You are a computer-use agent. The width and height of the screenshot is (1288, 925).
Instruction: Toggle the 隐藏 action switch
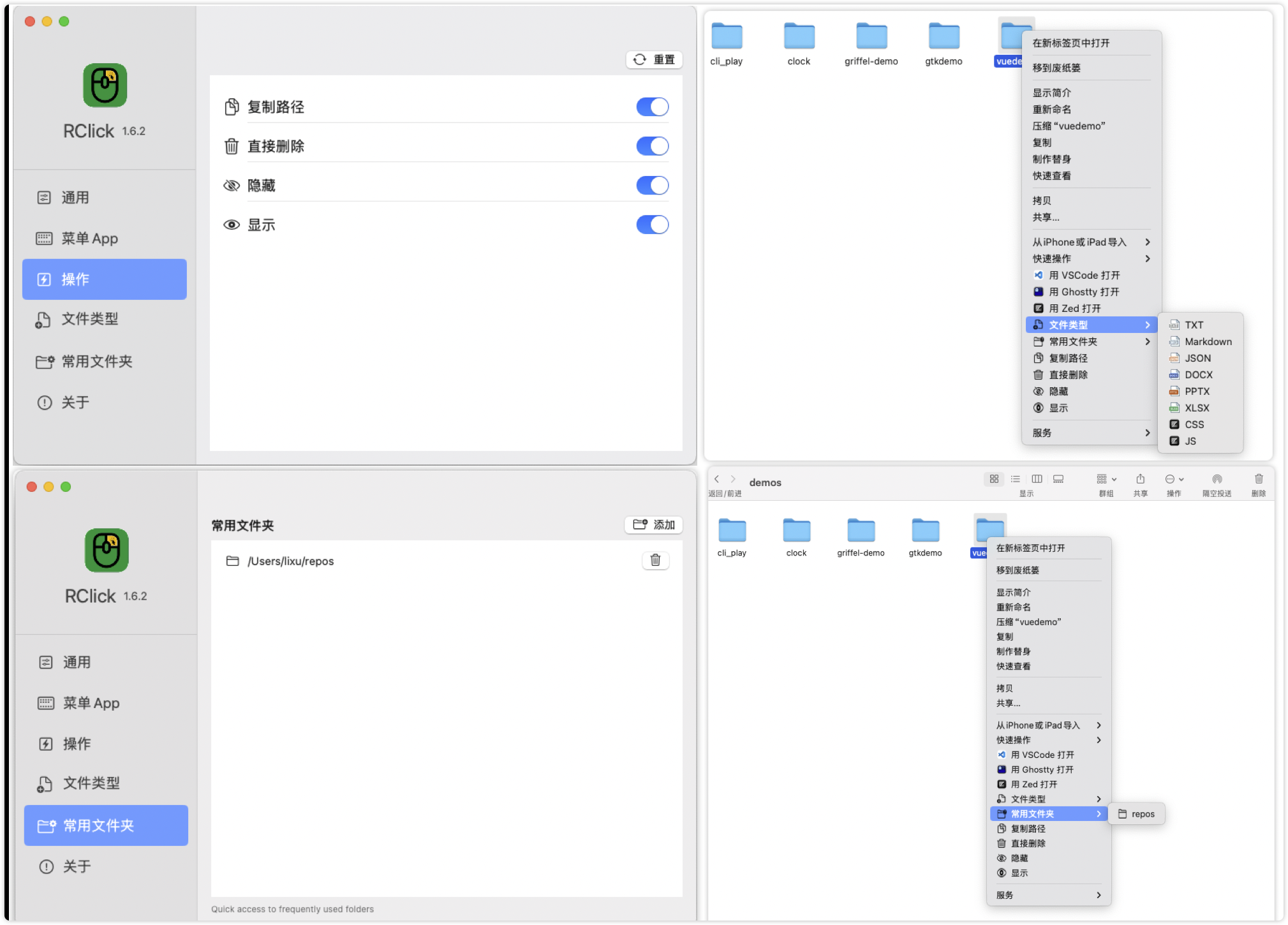[x=652, y=186]
